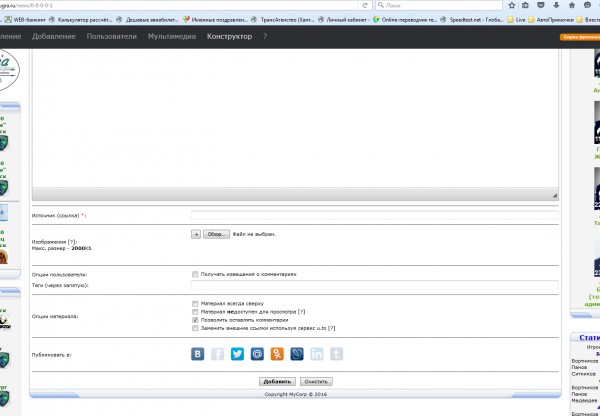Click the browser reload icon

point(365,5)
